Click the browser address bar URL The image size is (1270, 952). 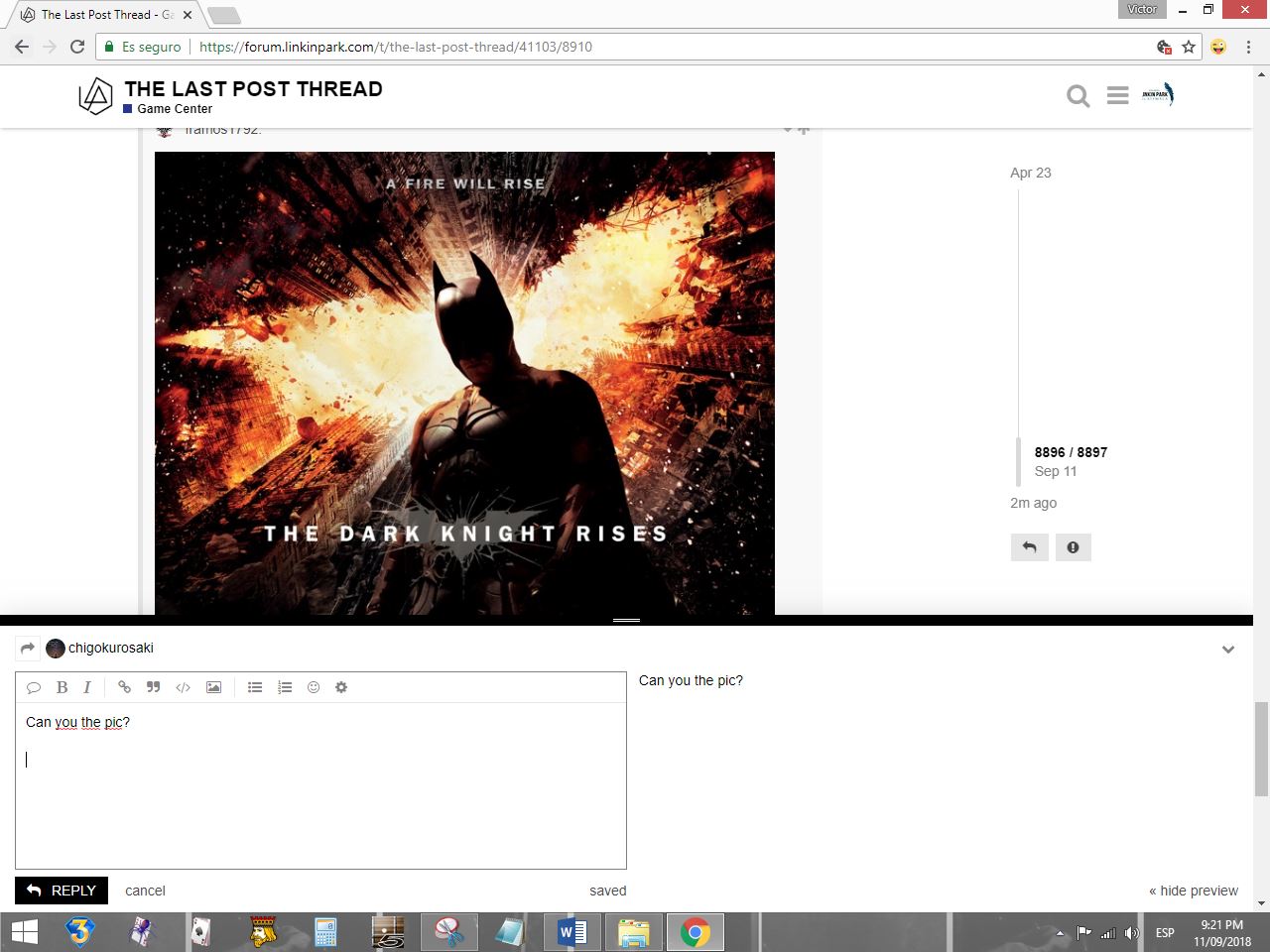pos(396,47)
